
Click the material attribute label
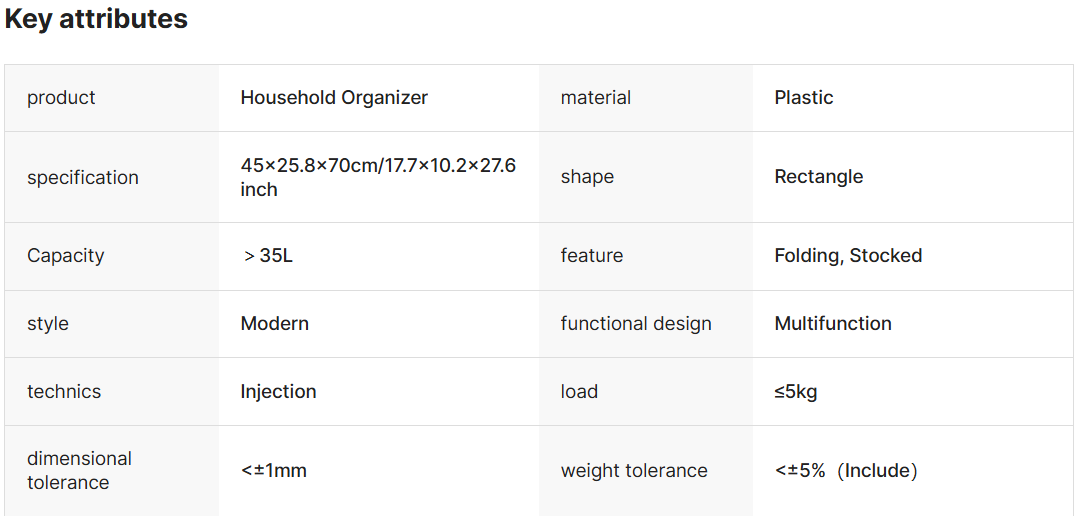pos(596,98)
